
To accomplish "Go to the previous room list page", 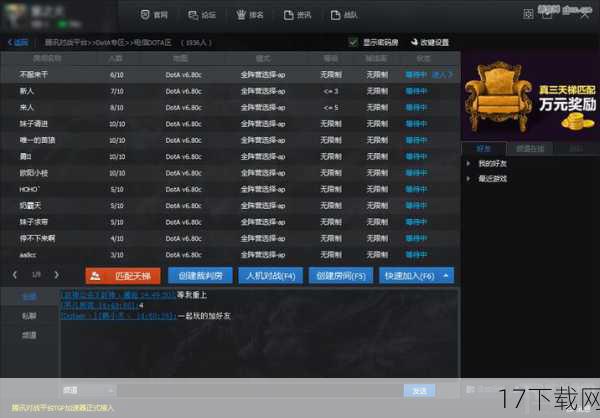I will (x=15, y=275).
